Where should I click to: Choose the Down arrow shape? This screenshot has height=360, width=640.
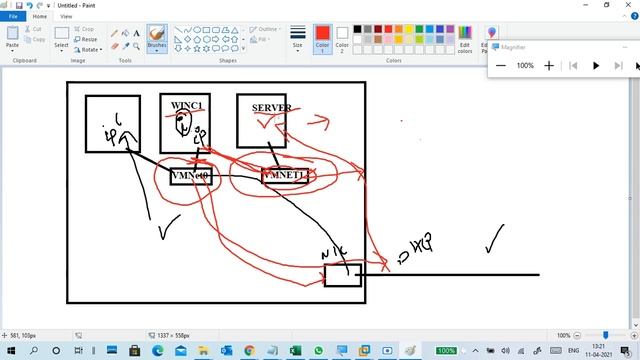pyautogui.click(x=178, y=49)
